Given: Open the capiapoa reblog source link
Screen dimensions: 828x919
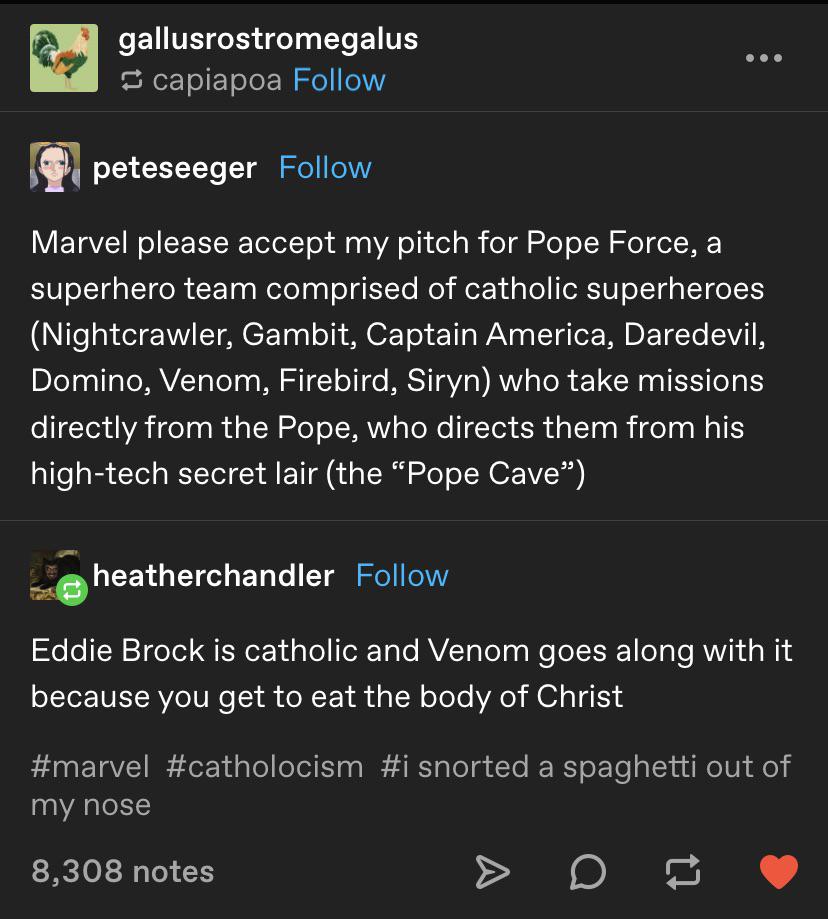Looking at the screenshot, I should tap(217, 80).
